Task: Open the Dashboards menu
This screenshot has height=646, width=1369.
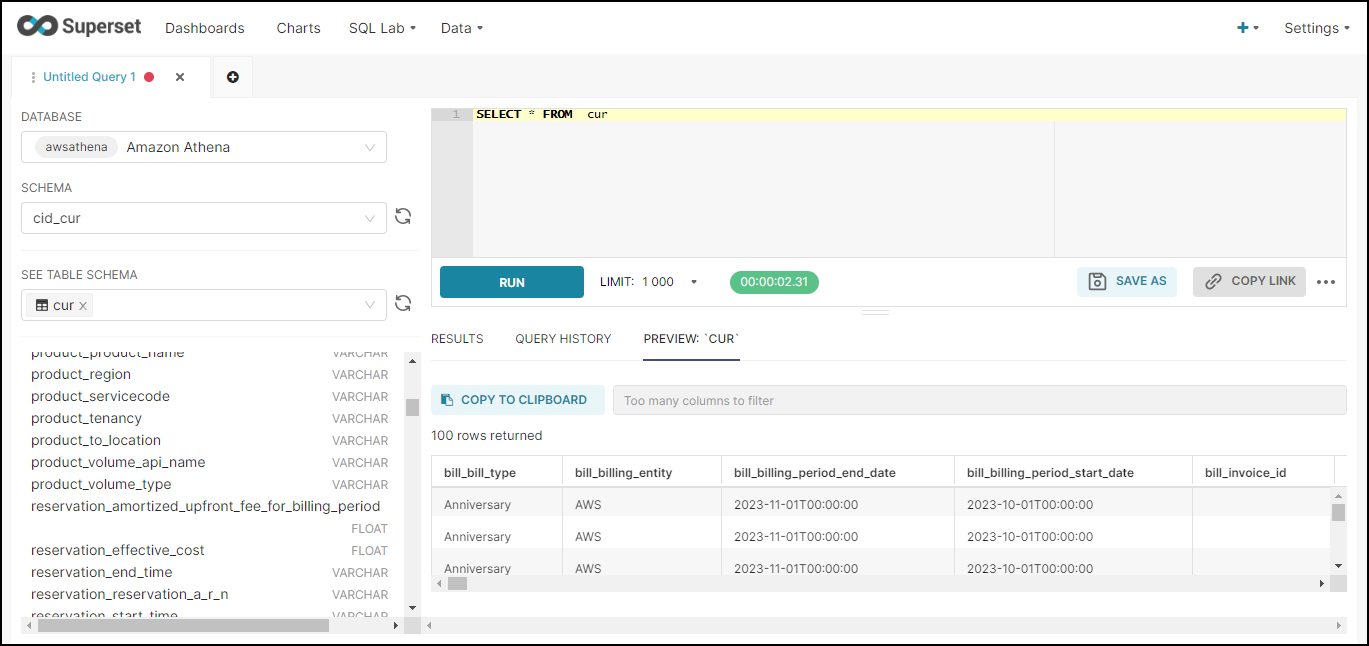Action: [x=204, y=27]
